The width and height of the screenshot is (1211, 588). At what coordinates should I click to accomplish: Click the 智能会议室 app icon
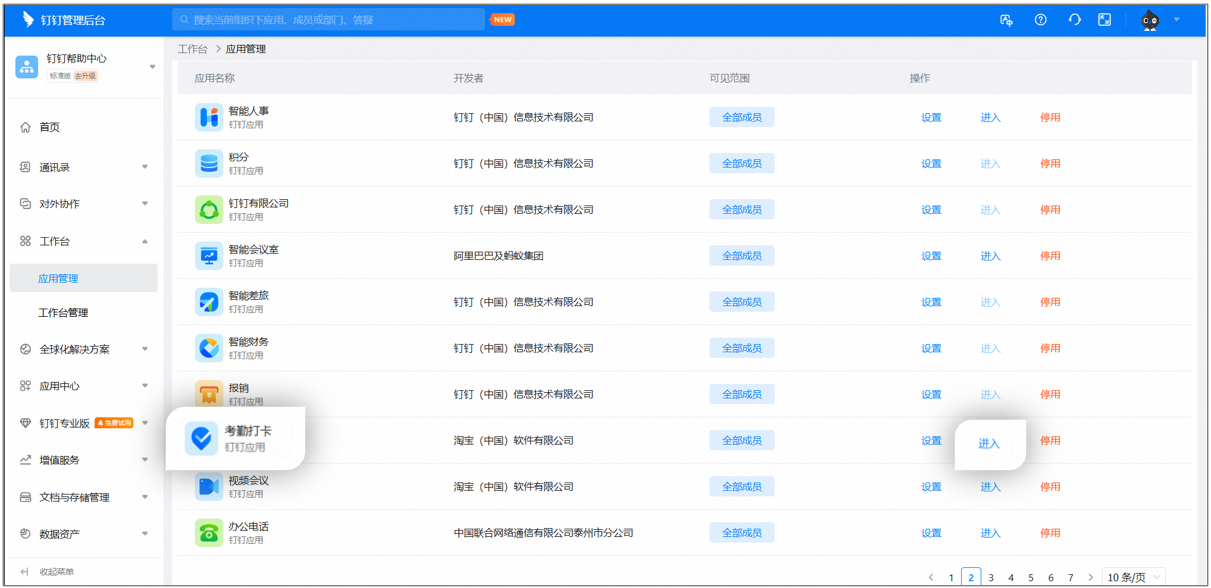[x=208, y=255]
